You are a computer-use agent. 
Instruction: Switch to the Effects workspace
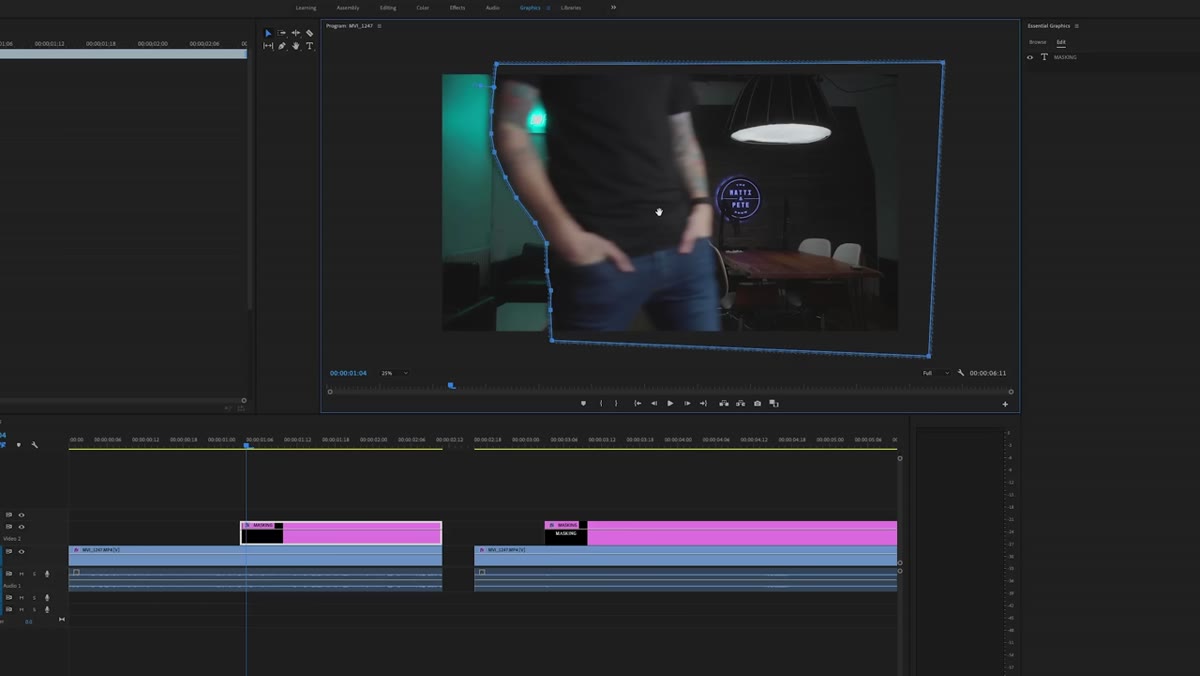(x=457, y=7)
